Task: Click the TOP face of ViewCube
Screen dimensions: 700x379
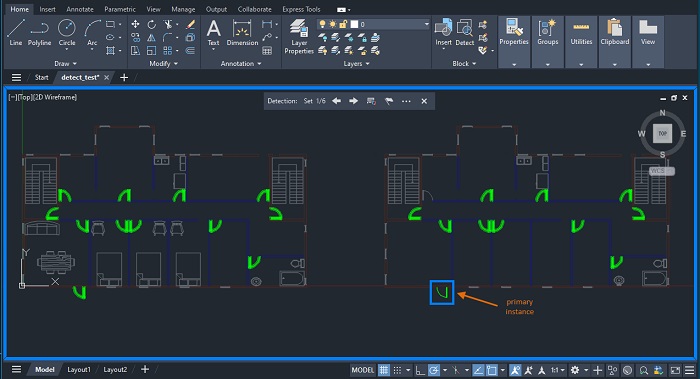Action: pyautogui.click(x=662, y=133)
